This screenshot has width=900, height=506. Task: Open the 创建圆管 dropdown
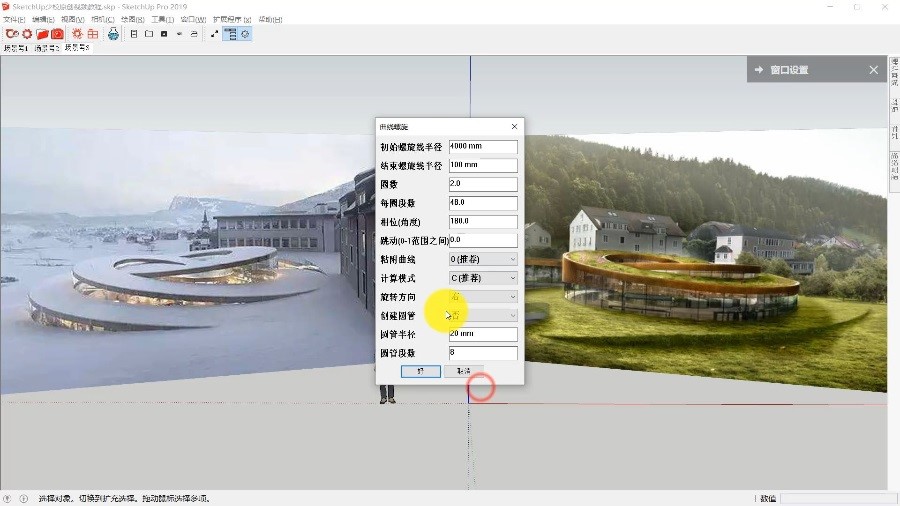point(483,315)
